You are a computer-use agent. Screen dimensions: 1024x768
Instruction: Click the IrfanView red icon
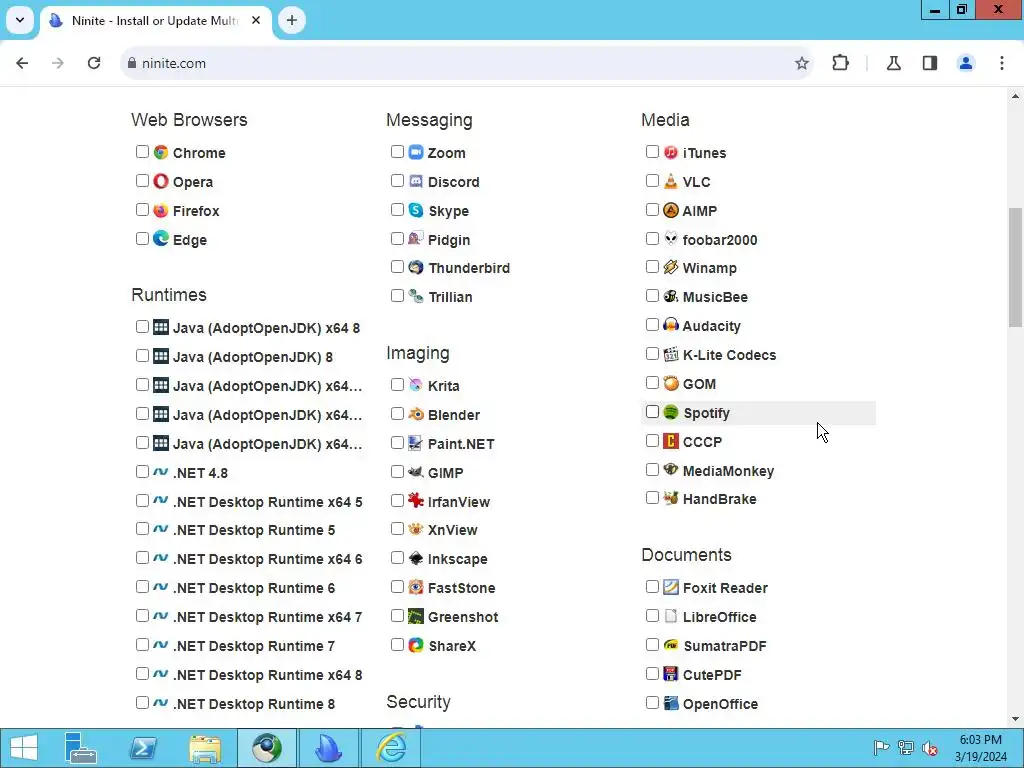pos(416,501)
